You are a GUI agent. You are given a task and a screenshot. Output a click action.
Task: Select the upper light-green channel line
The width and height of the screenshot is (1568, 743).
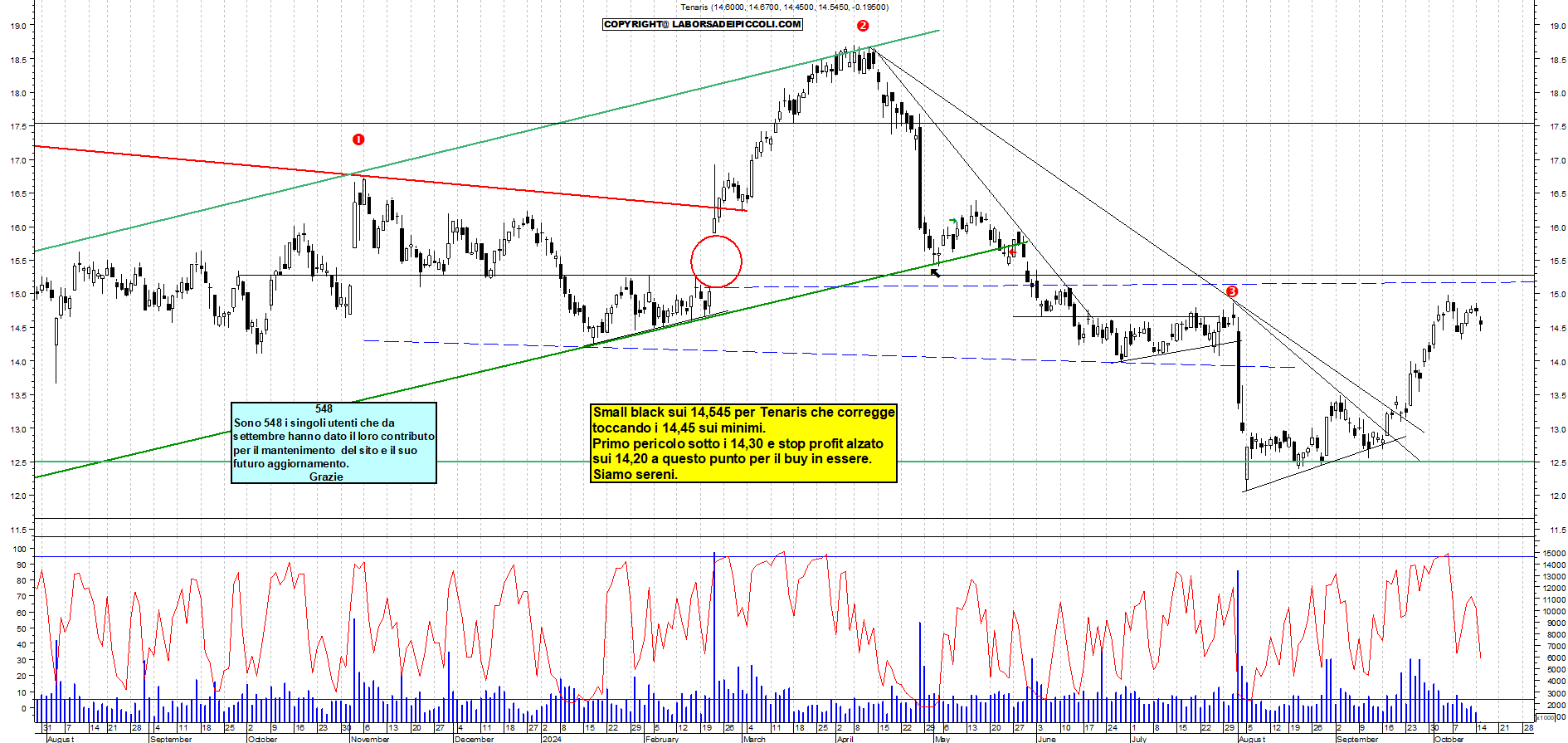point(487,141)
